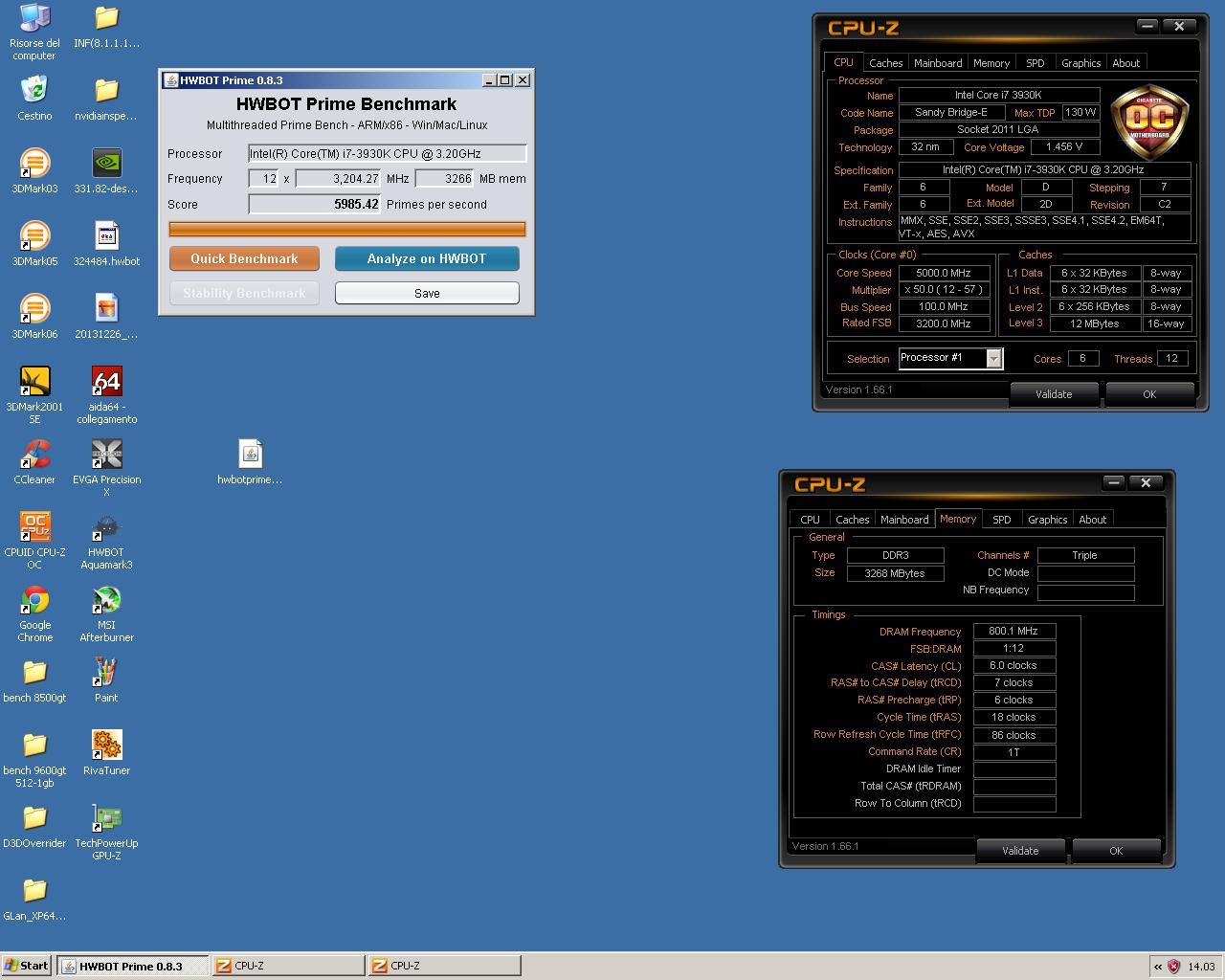Open Mainboard tab in bottom CPU-Z window
Image resolution: width=1225 pixels, height=980 pixels.
(x=904, y=520)
